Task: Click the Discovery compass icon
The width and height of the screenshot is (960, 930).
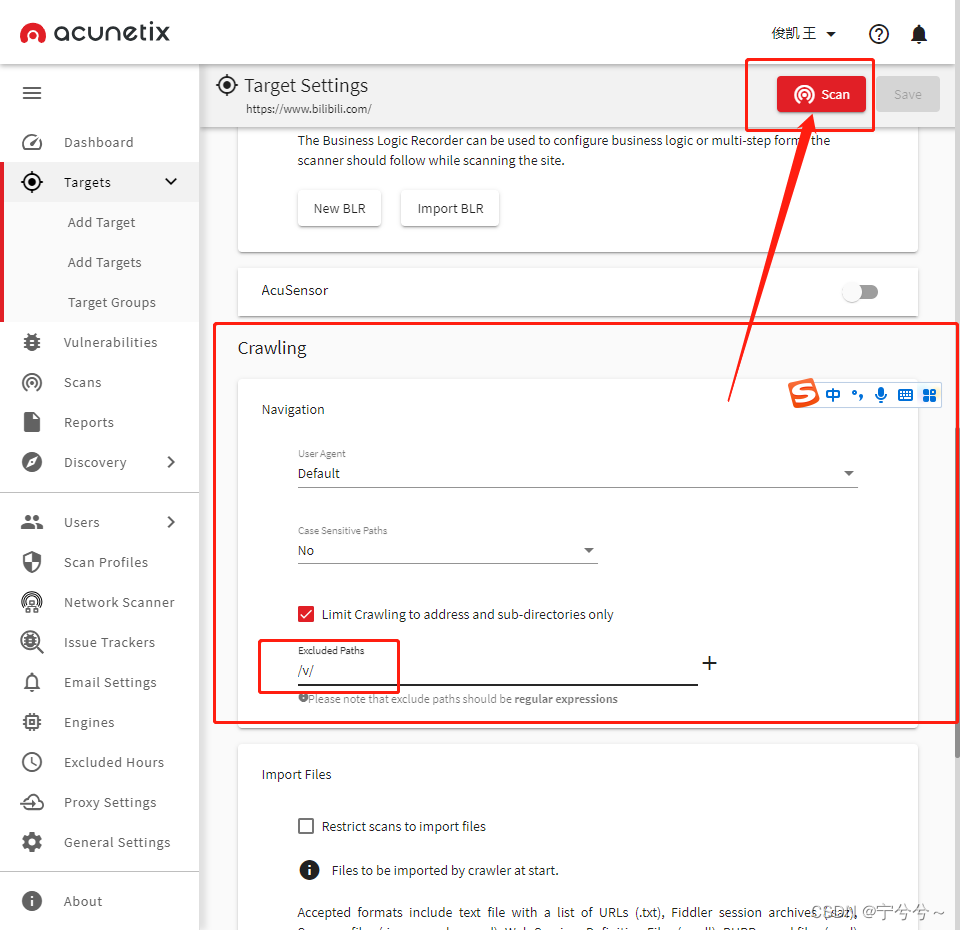Action: tap(32, 462)
